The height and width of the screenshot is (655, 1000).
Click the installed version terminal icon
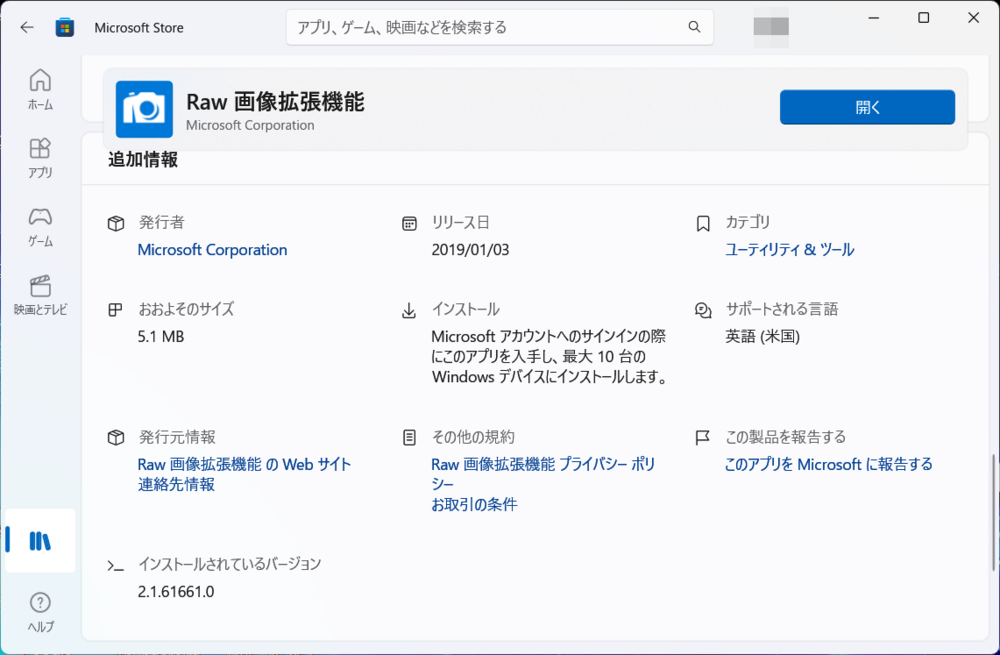(x=115, y=565)
